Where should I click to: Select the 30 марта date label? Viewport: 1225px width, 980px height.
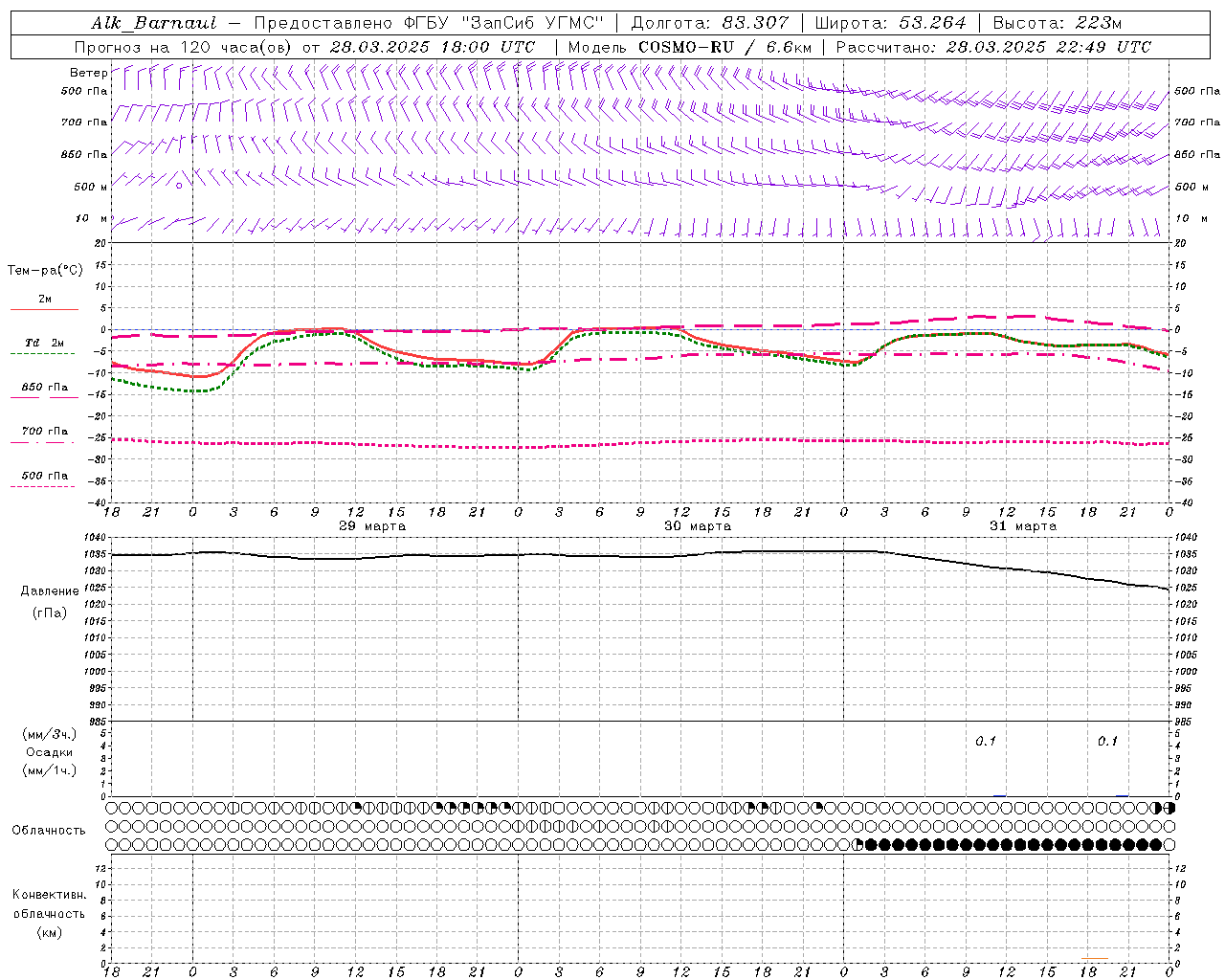coord(698,526)
